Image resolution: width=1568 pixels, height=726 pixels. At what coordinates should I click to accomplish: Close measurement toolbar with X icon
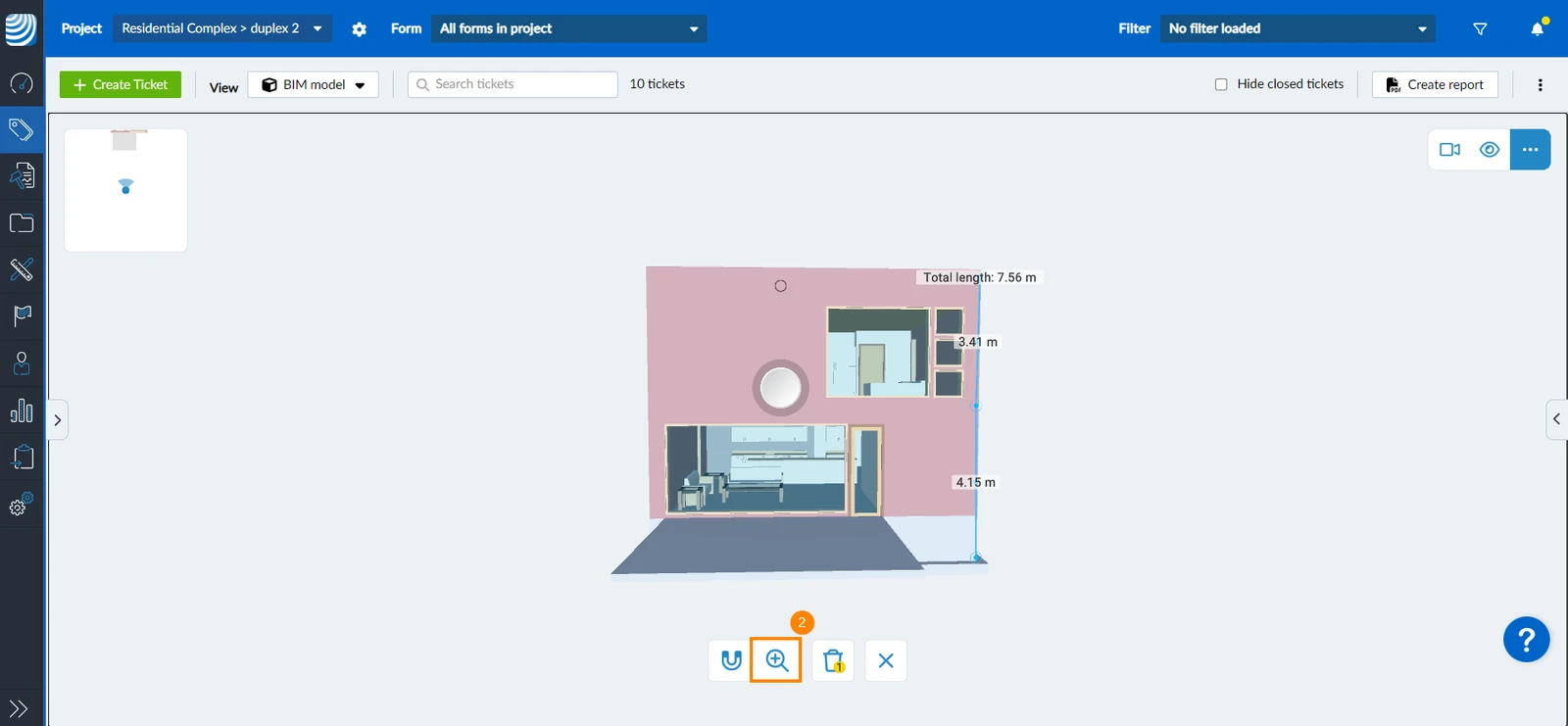[x=886, y=660]
